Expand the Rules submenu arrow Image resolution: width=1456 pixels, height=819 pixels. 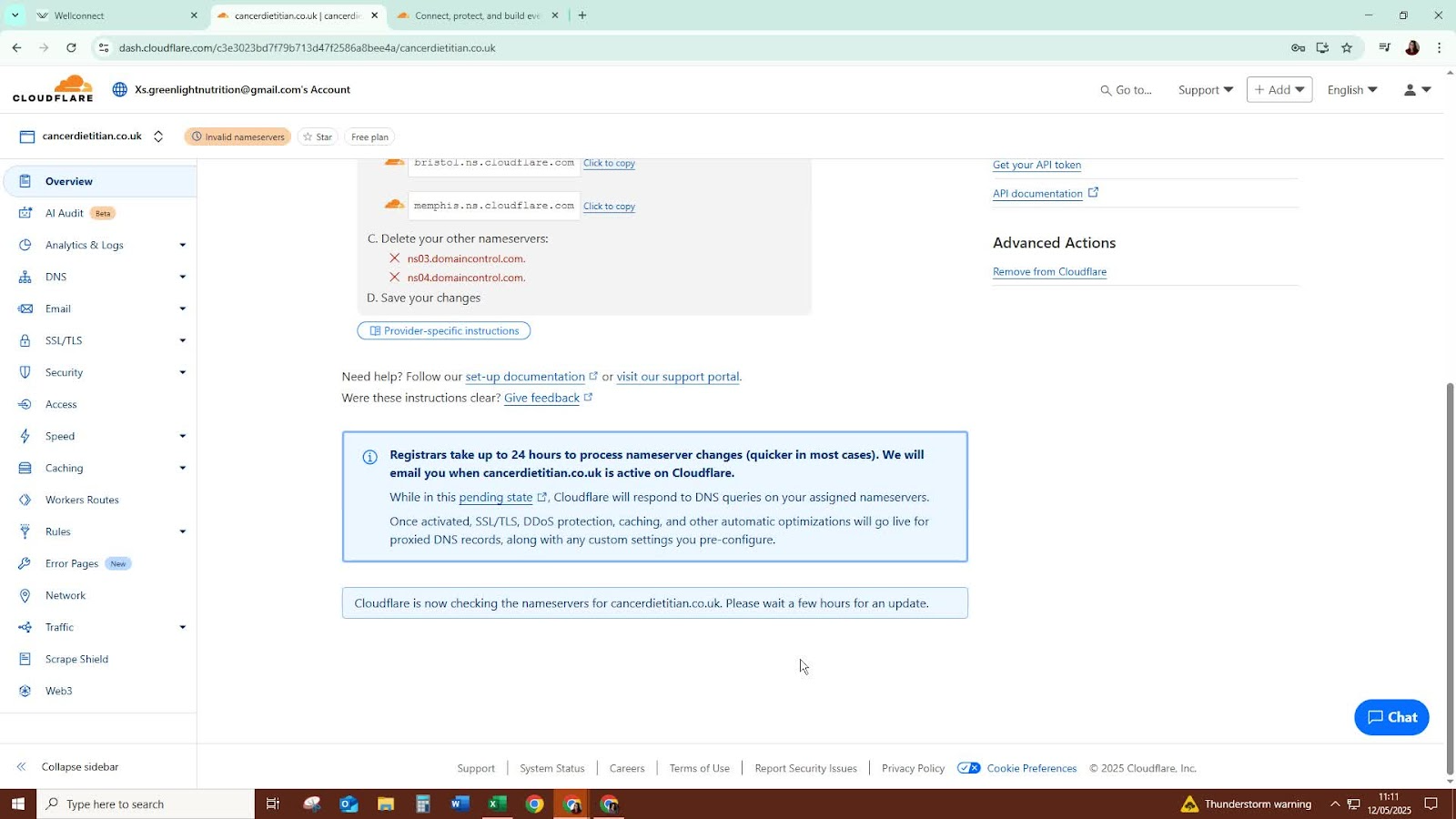pyautogui.click(x=183, y=531)
